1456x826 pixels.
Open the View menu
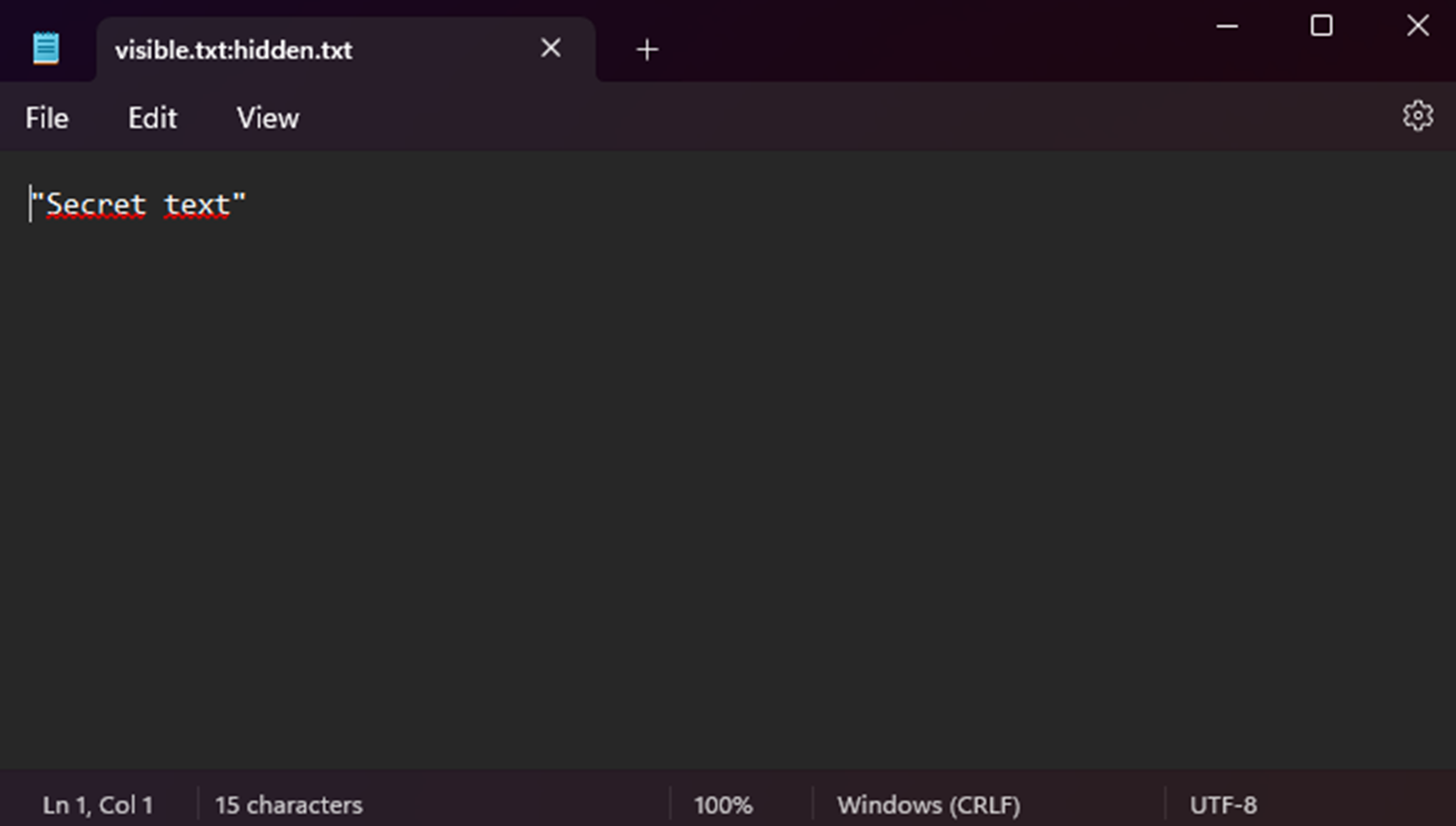click(268, 117)
